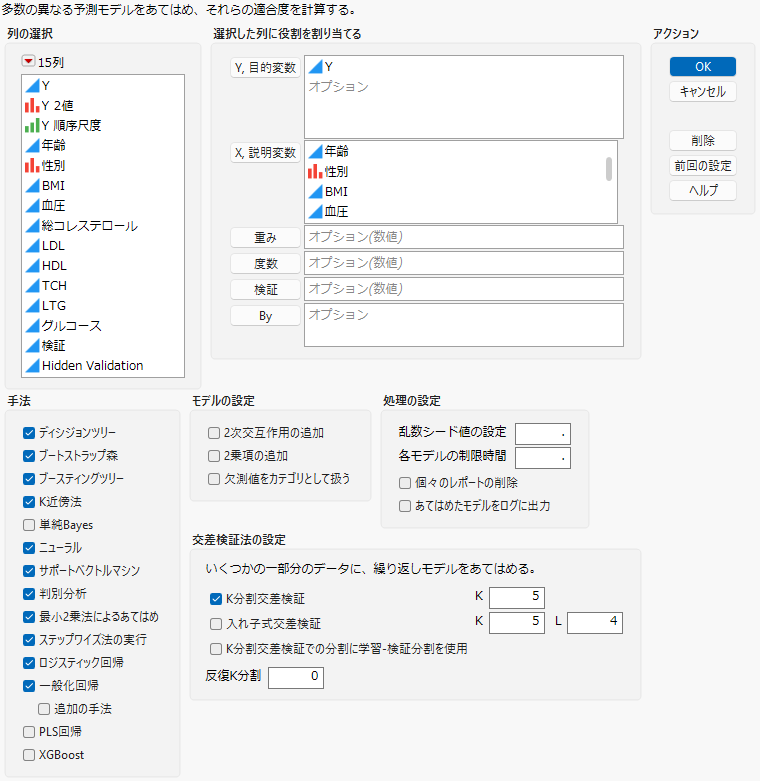Uncheck ニューラル method
This screenshot has width=760, height=781.
click(29, 548)
